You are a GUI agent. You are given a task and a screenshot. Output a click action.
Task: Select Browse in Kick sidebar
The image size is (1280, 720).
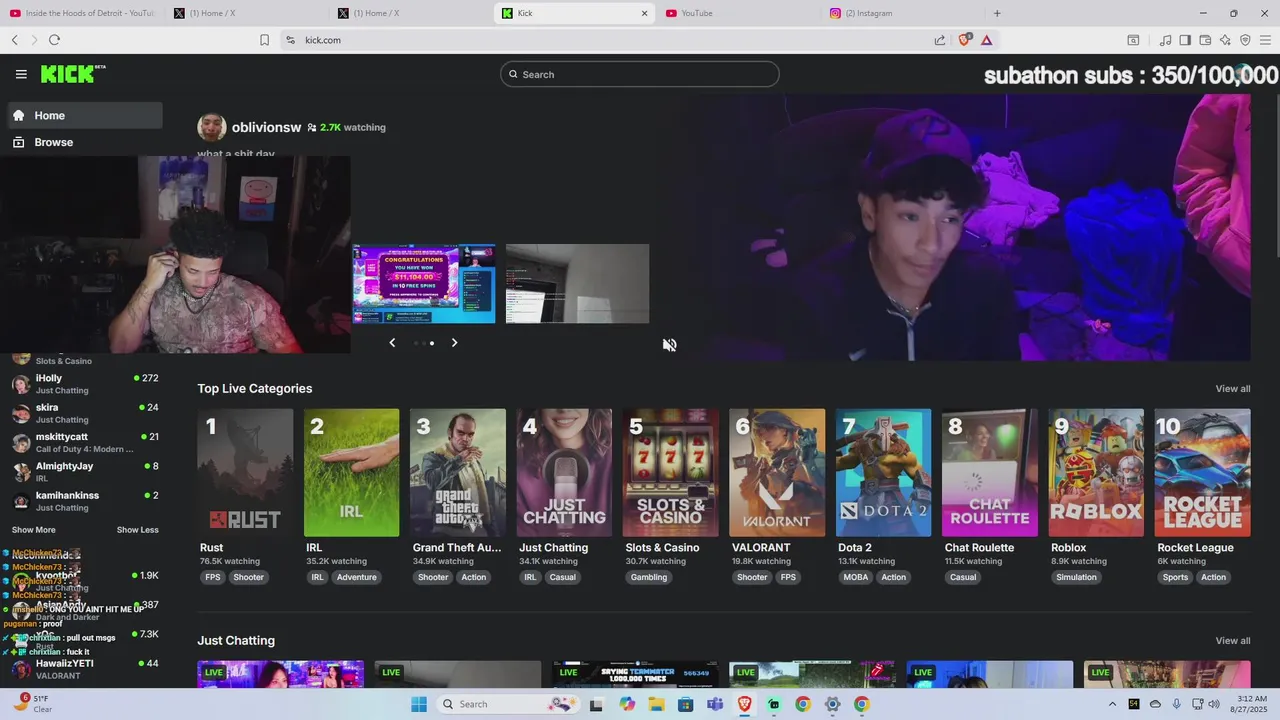85,142
